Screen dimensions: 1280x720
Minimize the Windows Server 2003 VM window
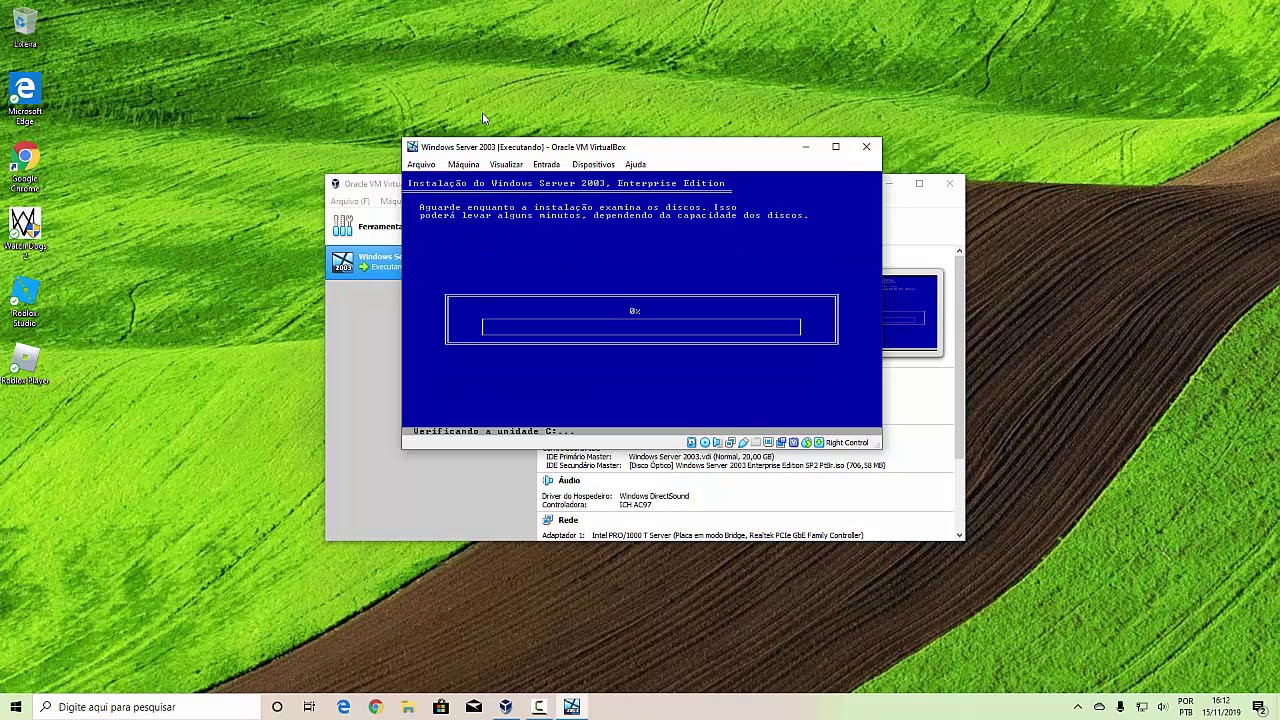[806, 147]
